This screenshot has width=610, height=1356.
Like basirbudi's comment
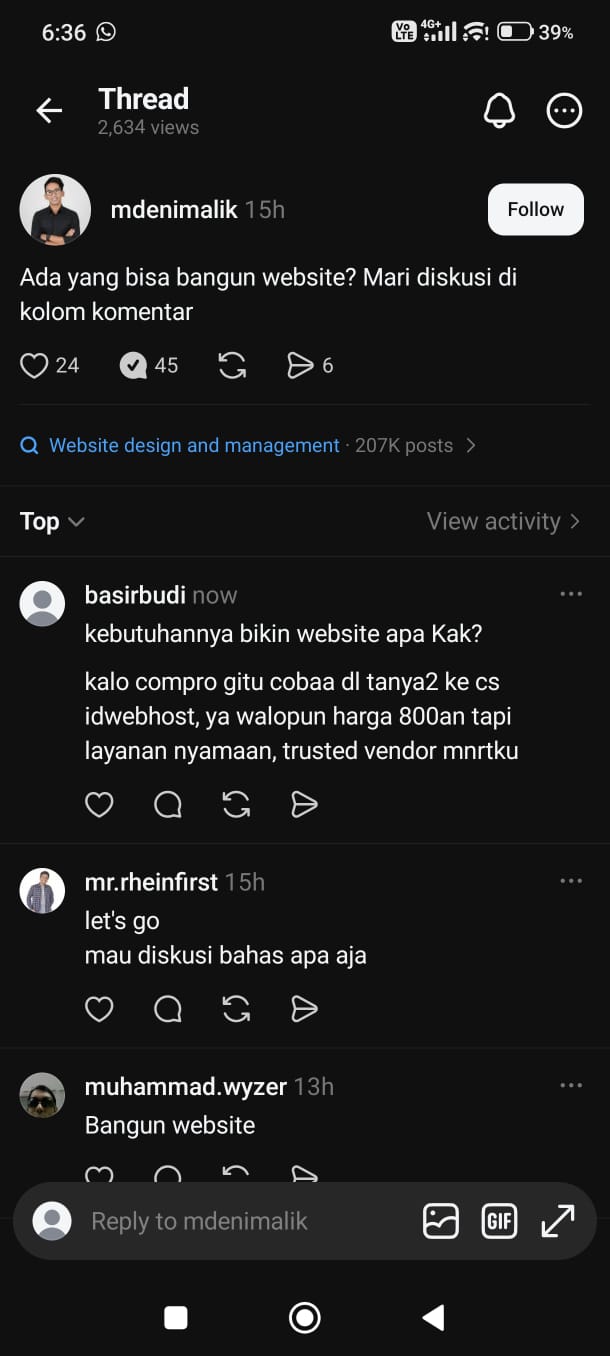tap(99, 805)
